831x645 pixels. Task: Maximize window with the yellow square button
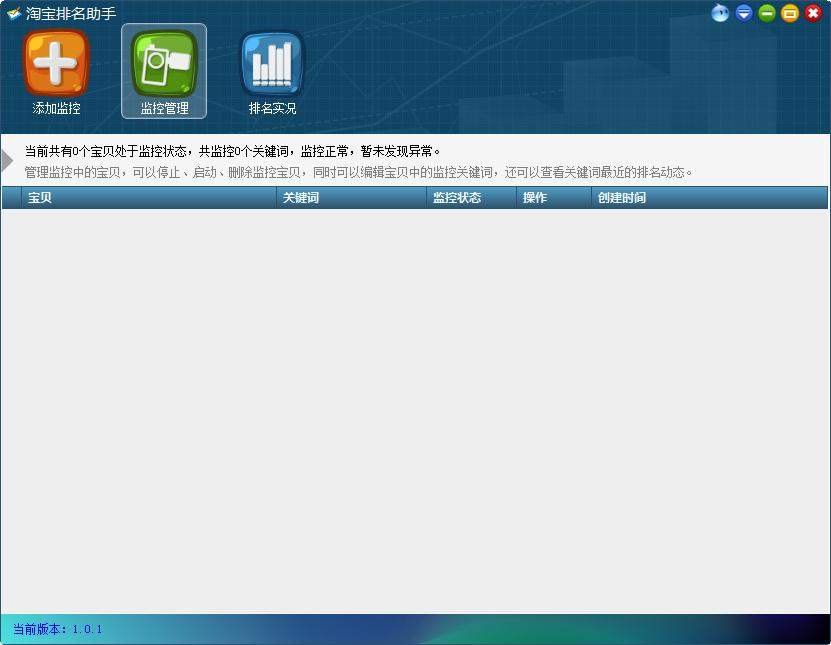click(790, 14)
